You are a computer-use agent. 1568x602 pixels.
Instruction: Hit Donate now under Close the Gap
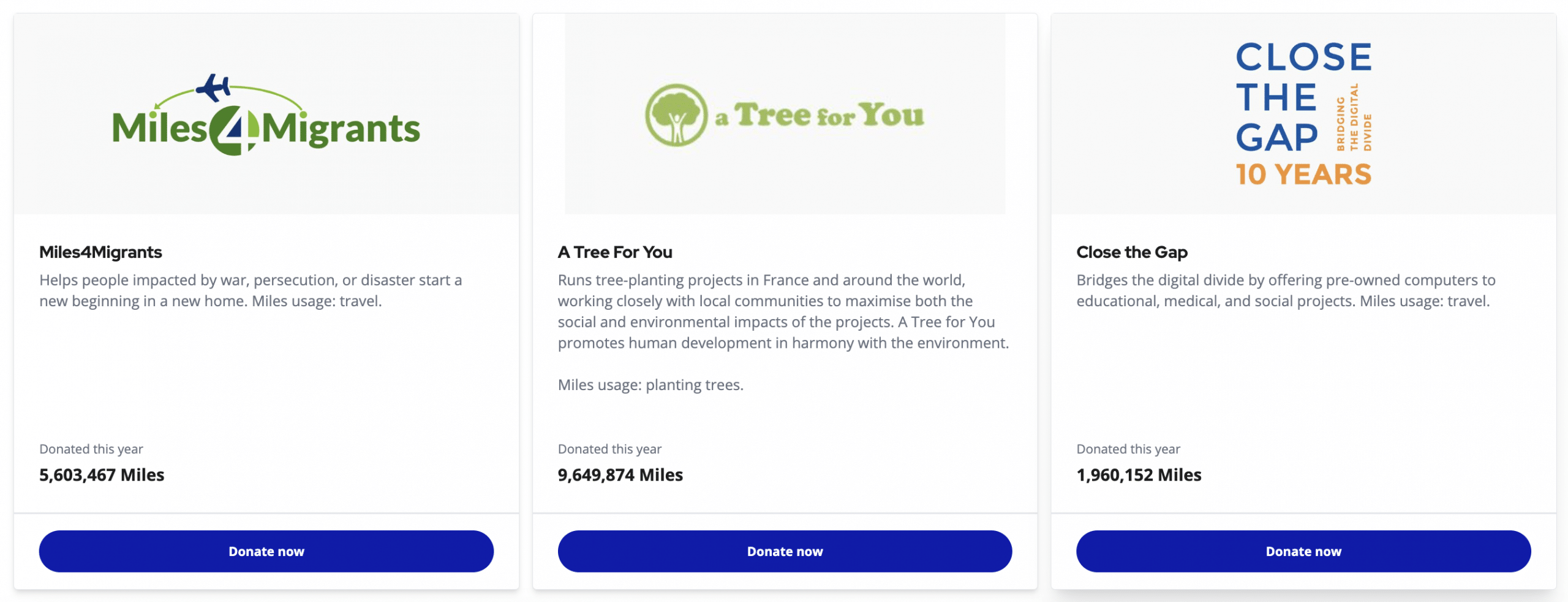tap(1303, 551)
